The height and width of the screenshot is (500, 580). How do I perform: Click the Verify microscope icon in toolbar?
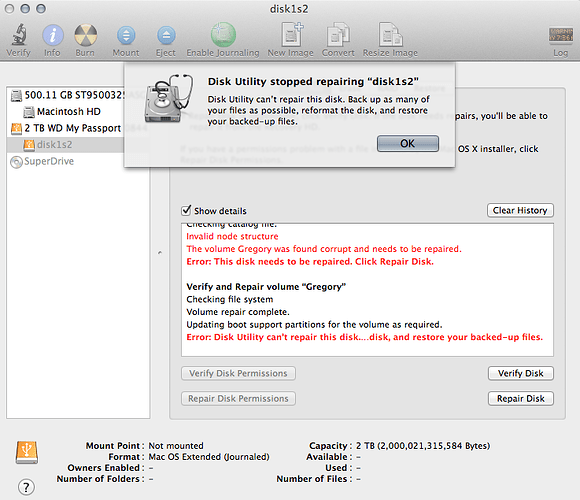click(x=18, y=35)
